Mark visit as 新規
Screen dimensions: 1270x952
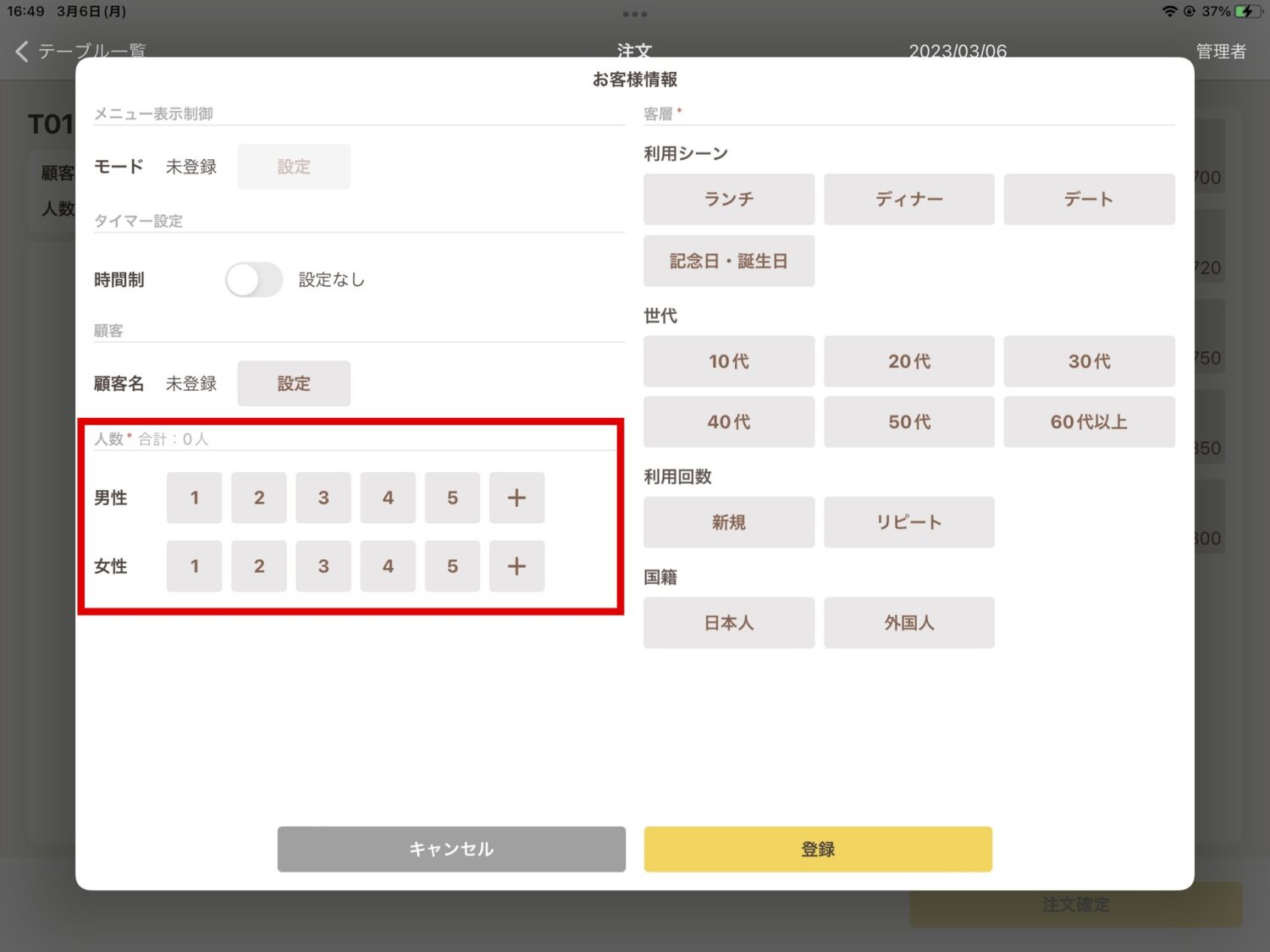point(729,522)
